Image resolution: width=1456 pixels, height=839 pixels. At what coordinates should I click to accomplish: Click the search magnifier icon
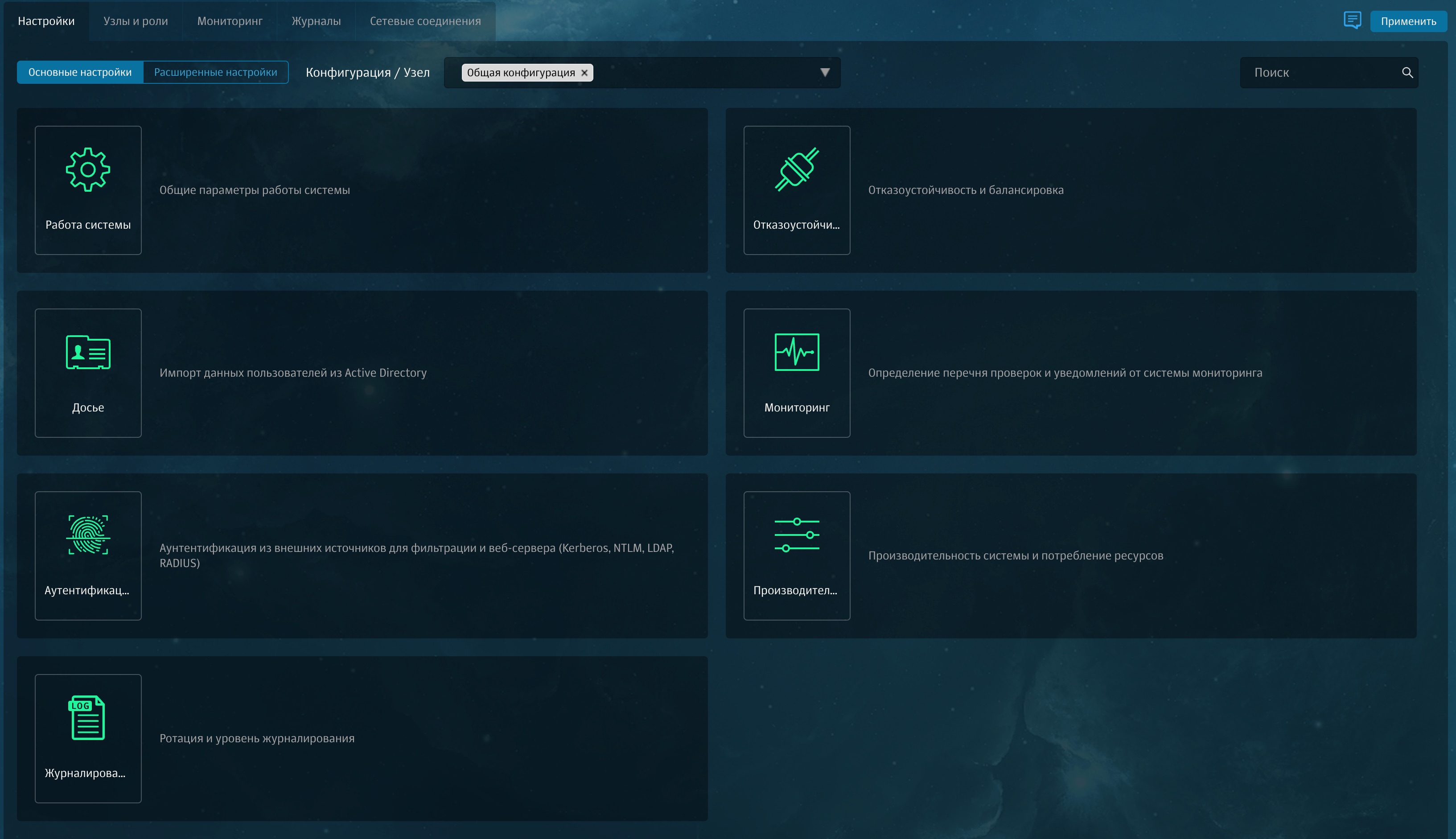(x=1407, y=73)
